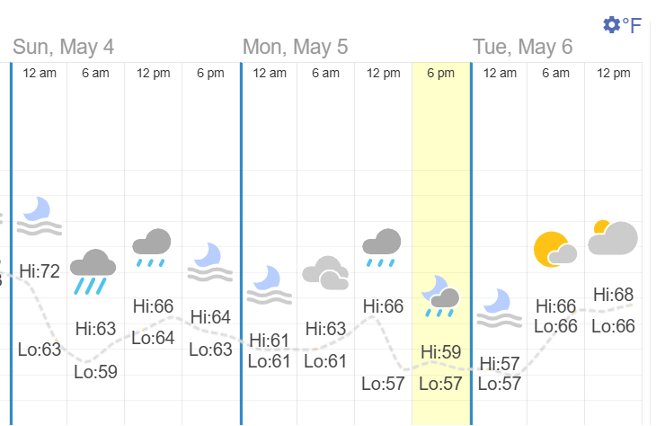
Task: Select the Tue, May 6 day header
Action: 523,47
